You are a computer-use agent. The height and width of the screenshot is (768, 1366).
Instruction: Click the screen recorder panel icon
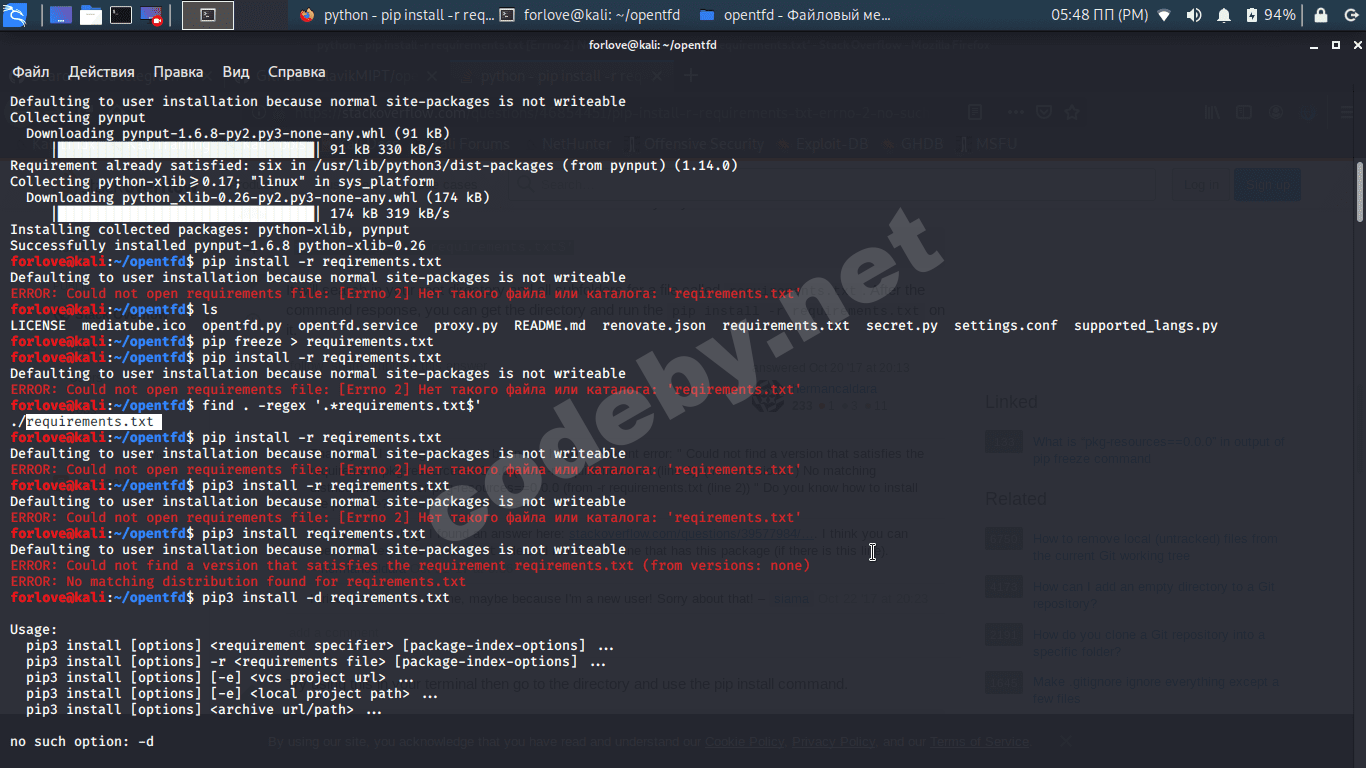point(152,15)
